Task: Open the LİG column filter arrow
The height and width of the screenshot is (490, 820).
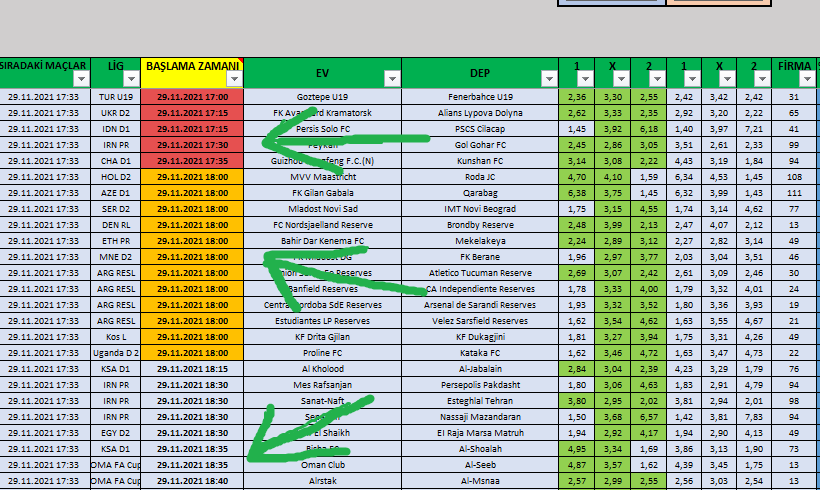Action: 131,79
